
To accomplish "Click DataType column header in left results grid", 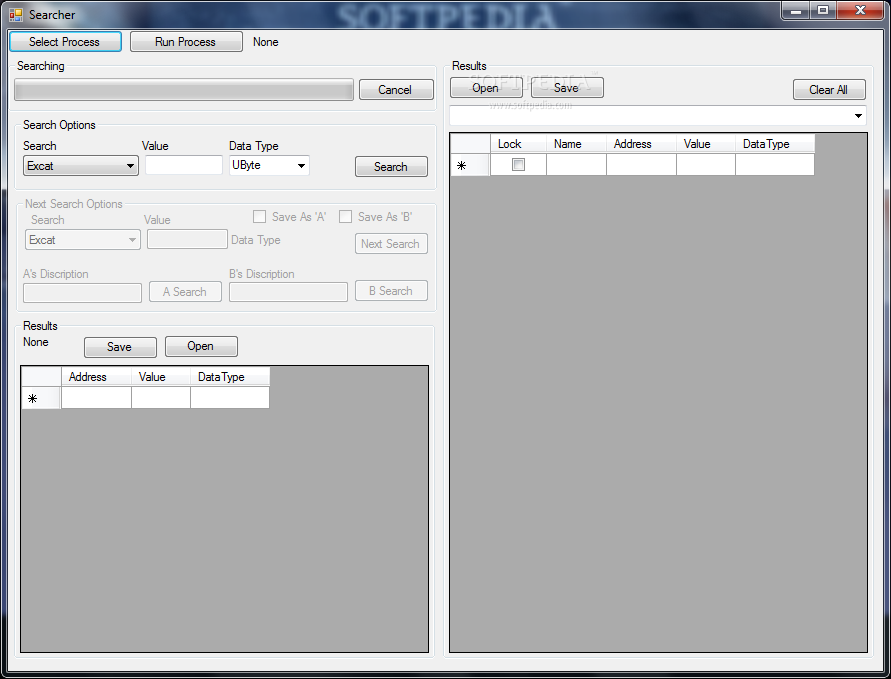I will click(230, 377).
